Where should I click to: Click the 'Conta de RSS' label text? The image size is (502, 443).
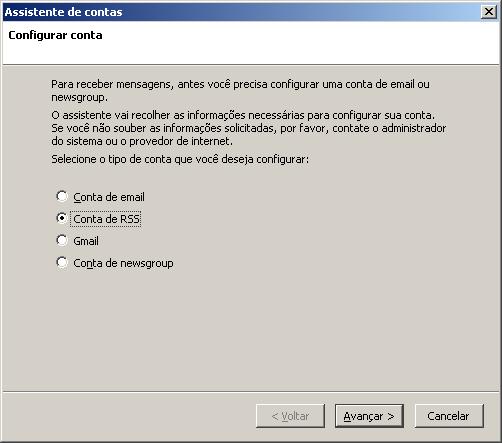106,219
